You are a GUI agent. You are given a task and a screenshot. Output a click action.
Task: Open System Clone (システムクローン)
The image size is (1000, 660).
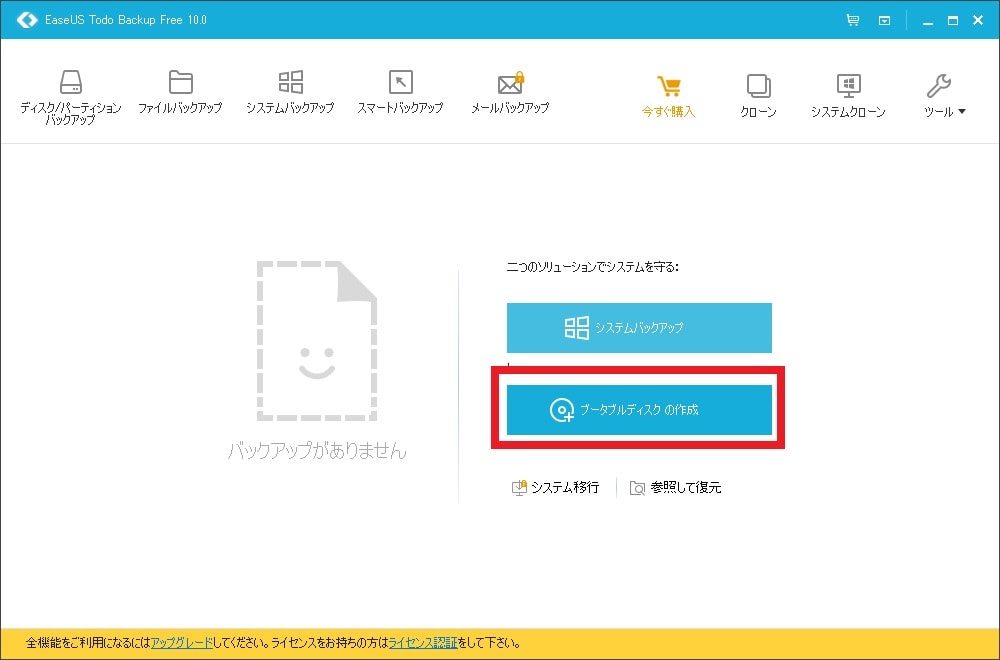click(848, 96)
